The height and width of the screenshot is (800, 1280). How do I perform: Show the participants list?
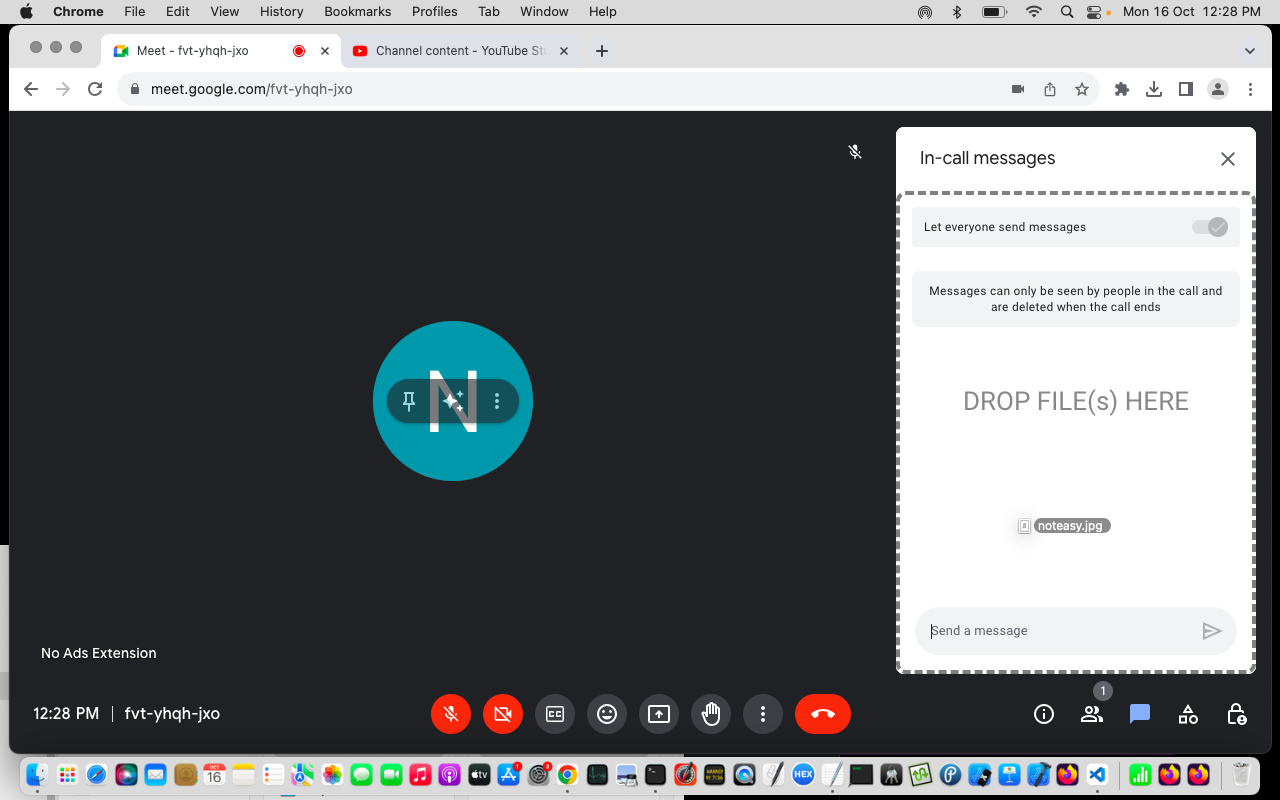click(x=1091, y=714)
